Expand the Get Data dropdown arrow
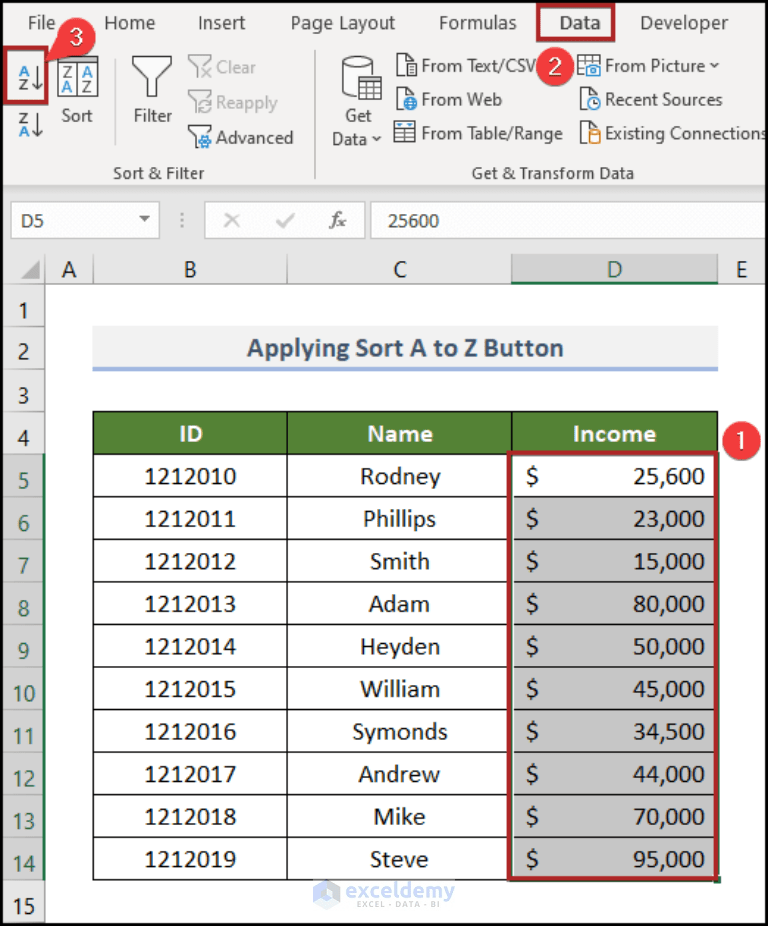 (376, 139)
